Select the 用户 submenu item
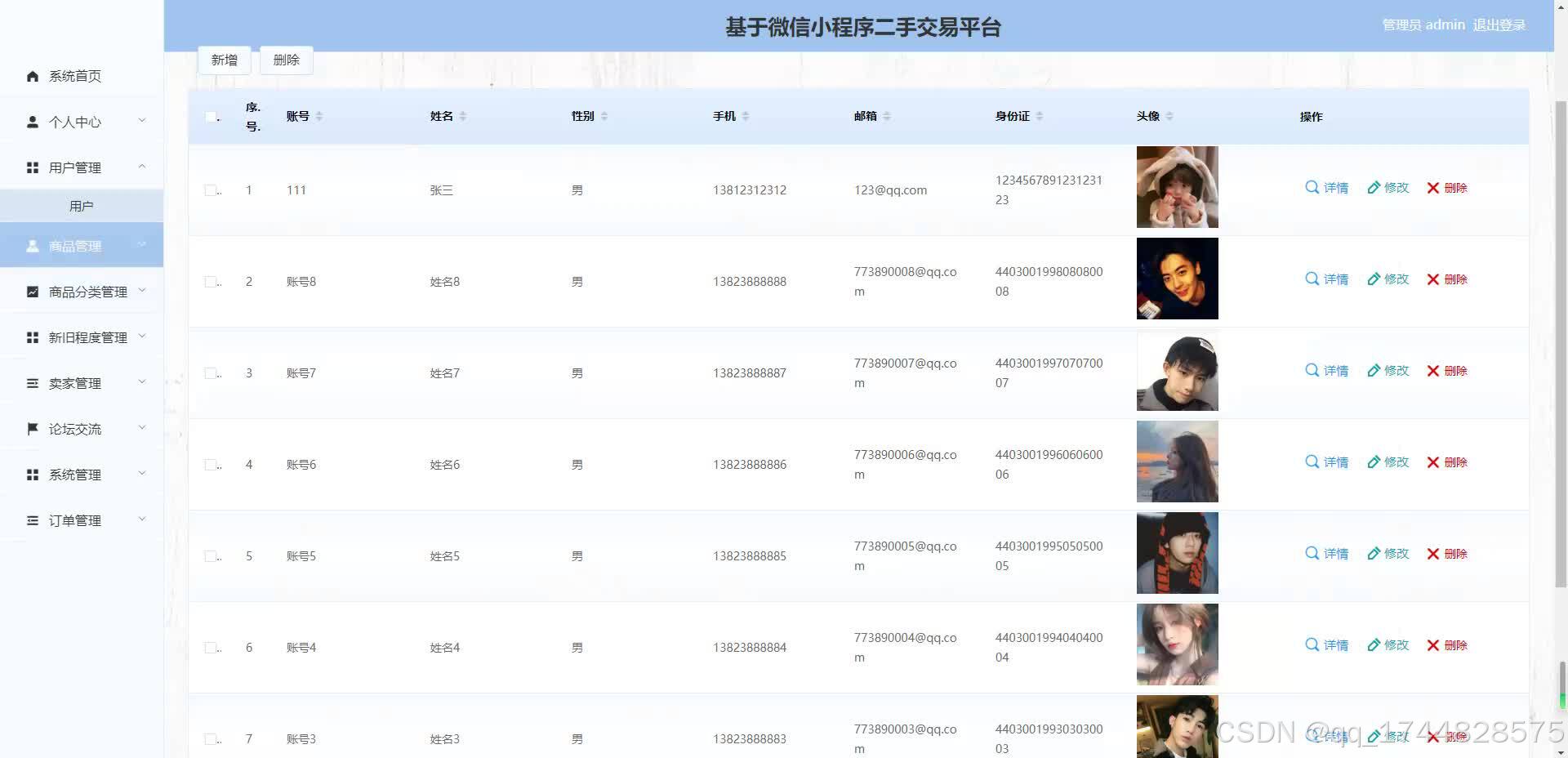1568x758 pixels. click(x=82, y=206)
